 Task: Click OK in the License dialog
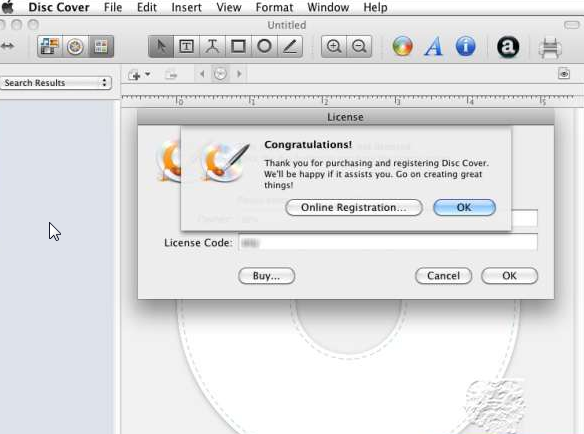coord(509,276)
